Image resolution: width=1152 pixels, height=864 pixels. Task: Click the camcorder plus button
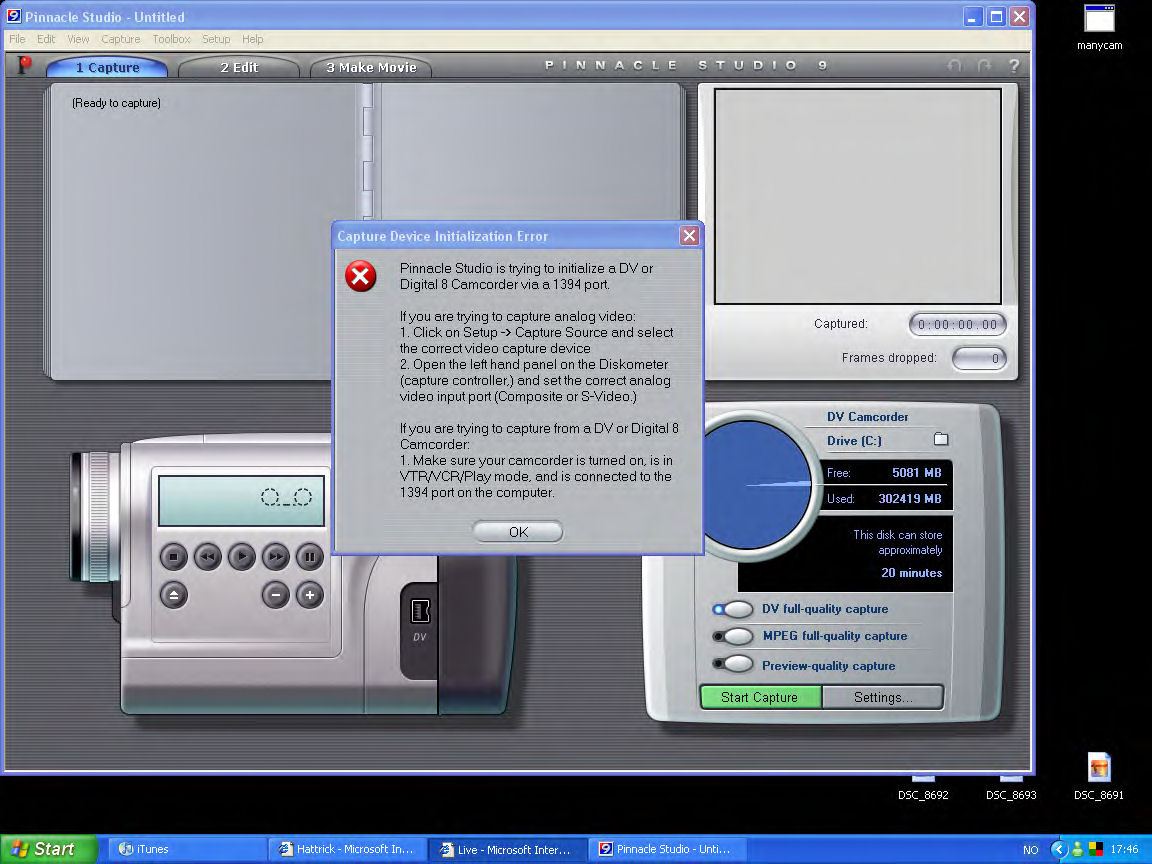(309, 595)
